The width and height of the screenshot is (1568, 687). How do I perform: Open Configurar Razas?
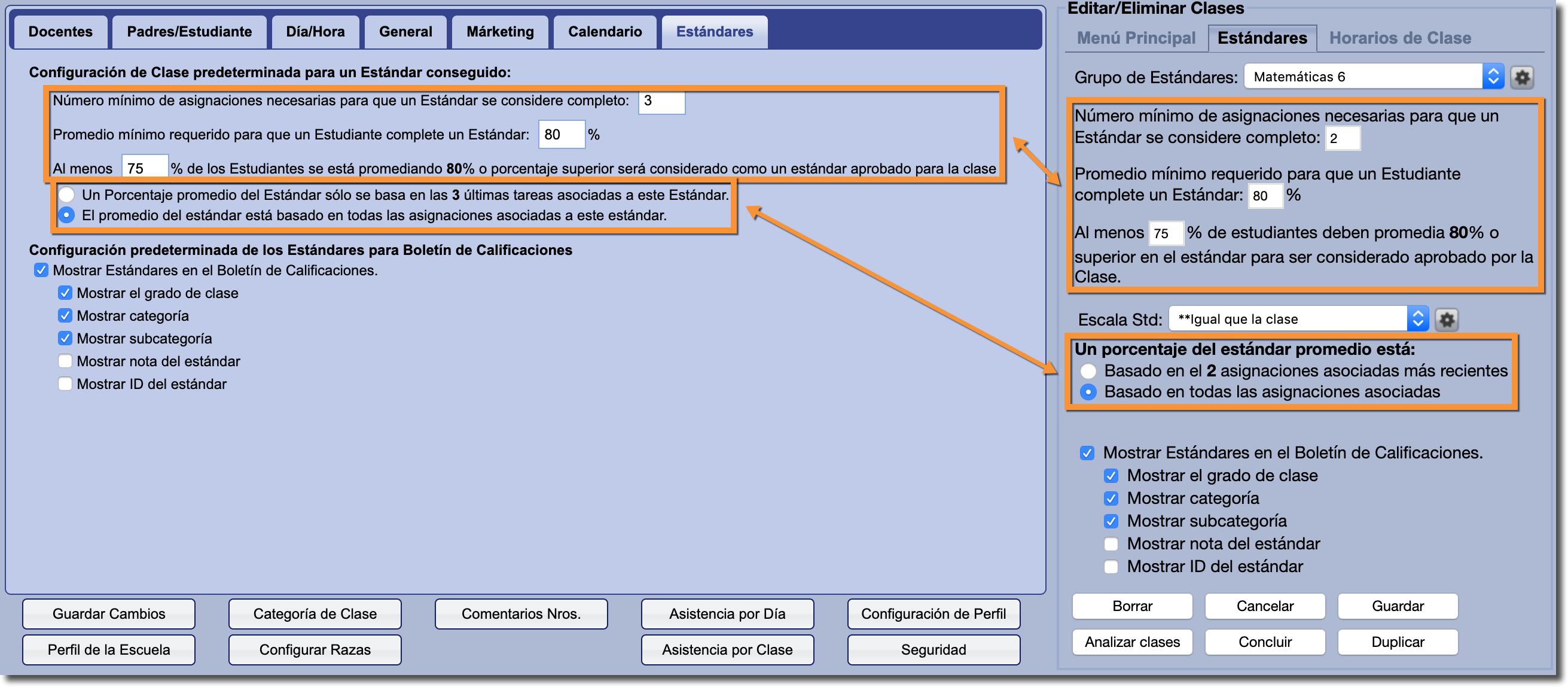click(315, 649)
